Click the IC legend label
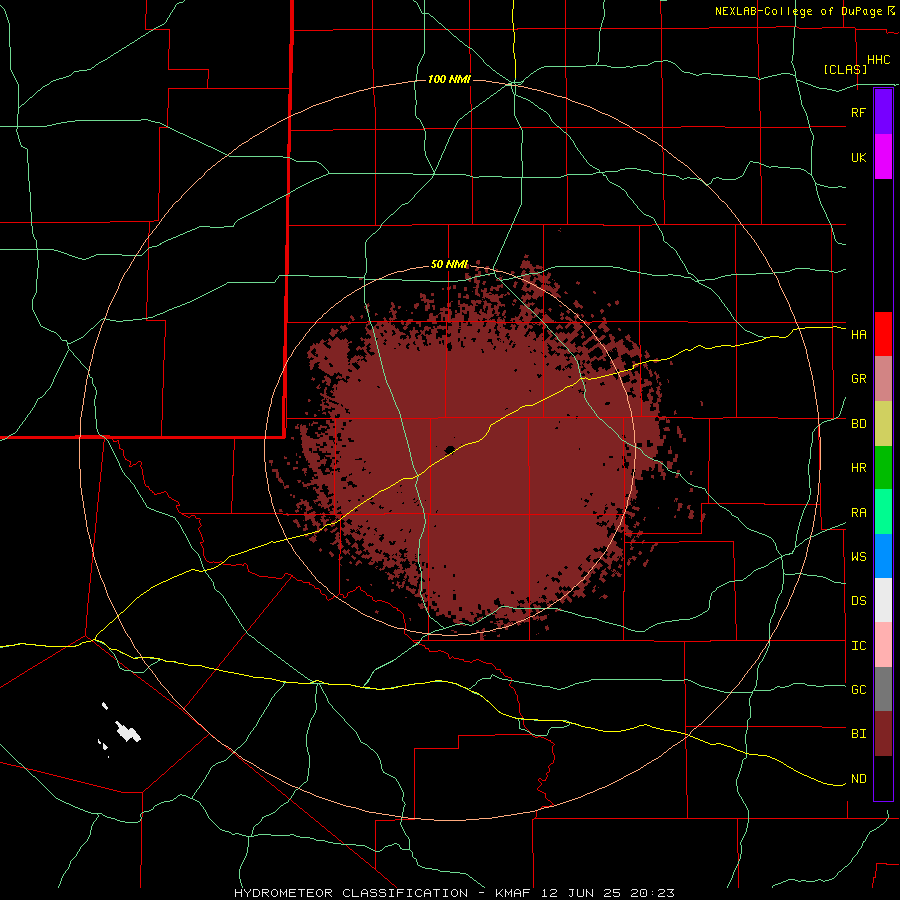 pos(858,646)
